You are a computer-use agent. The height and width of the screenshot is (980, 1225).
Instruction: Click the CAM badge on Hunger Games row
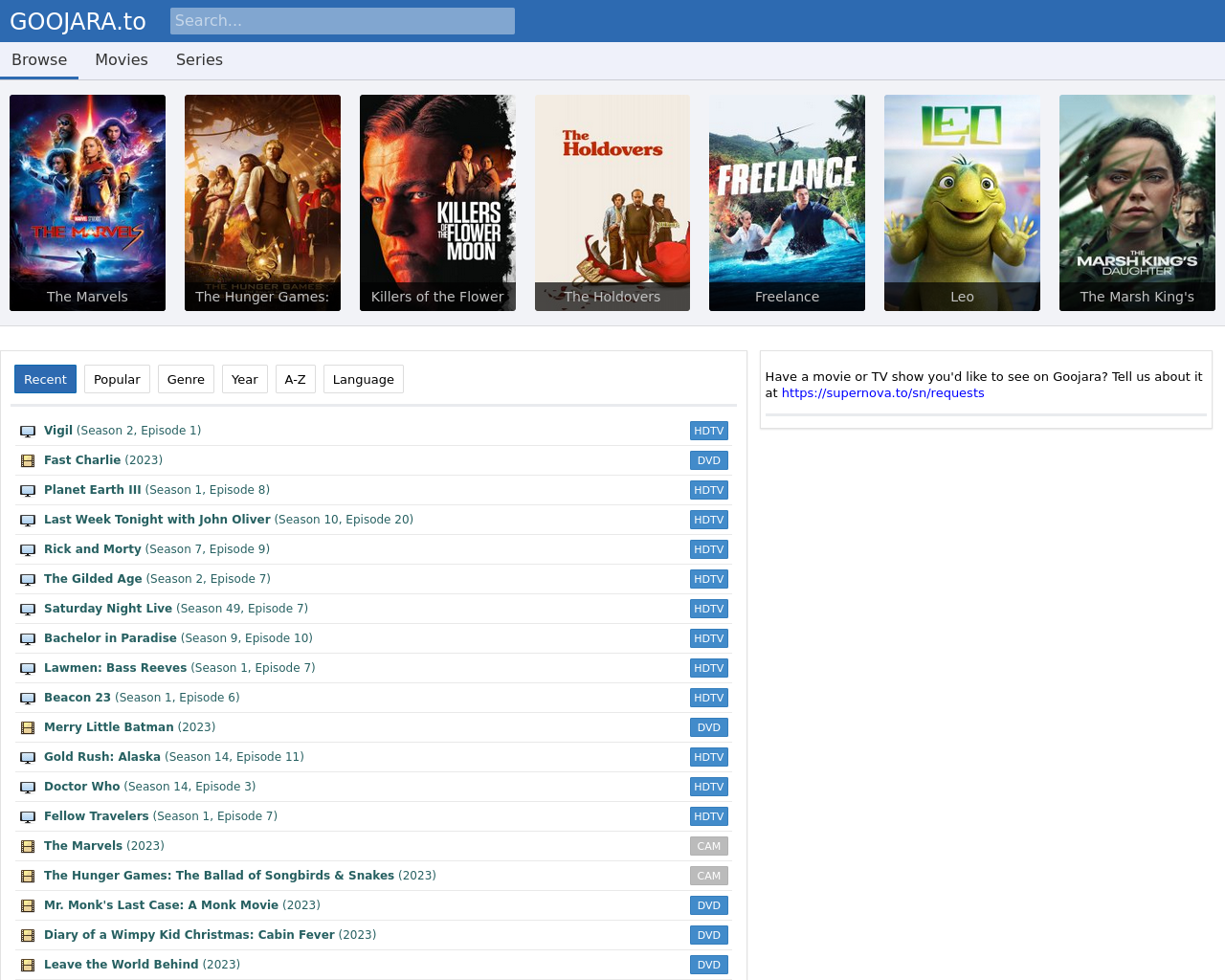point(709,876)
